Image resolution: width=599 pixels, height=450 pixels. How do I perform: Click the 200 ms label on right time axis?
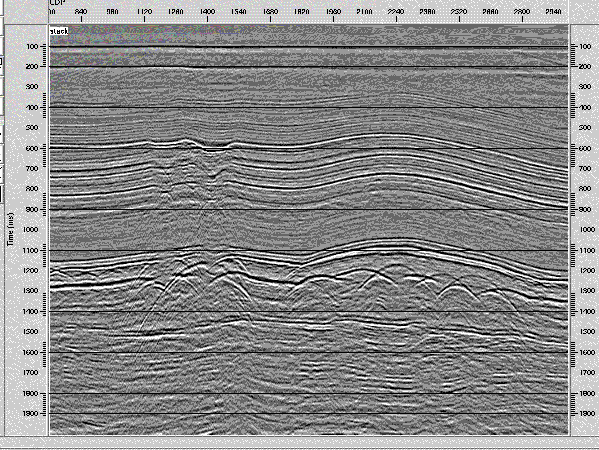point(586,66)
